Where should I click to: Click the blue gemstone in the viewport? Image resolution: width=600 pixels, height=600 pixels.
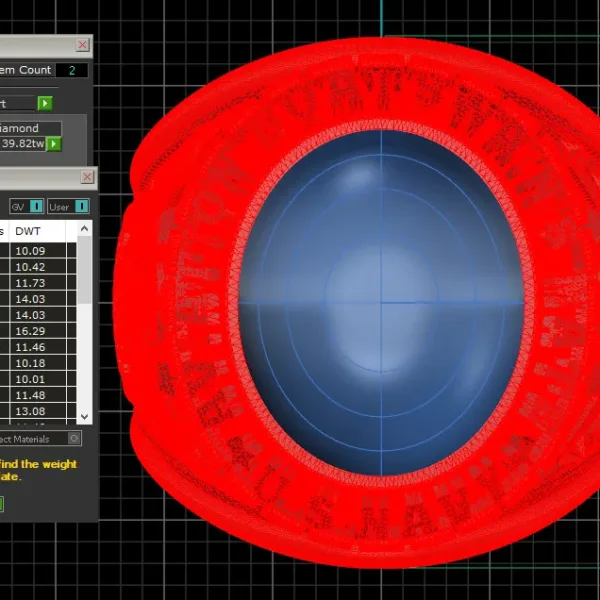point(381,302)
